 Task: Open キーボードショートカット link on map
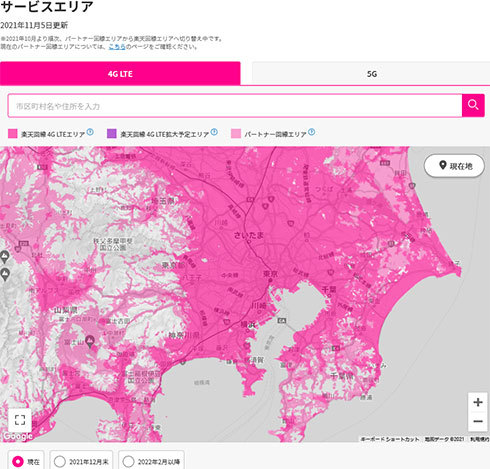390,439
